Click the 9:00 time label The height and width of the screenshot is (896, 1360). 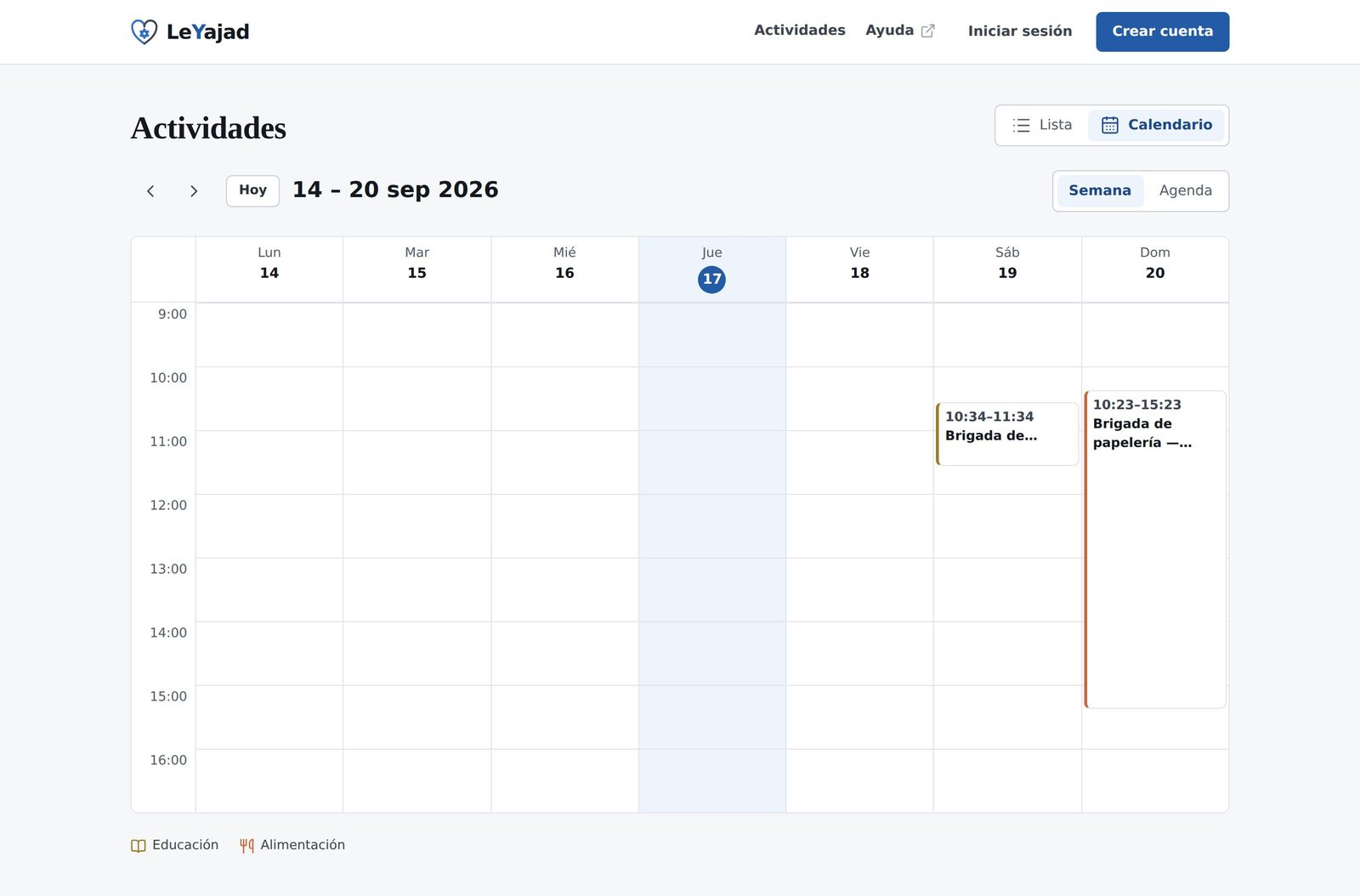coord(173,315)
